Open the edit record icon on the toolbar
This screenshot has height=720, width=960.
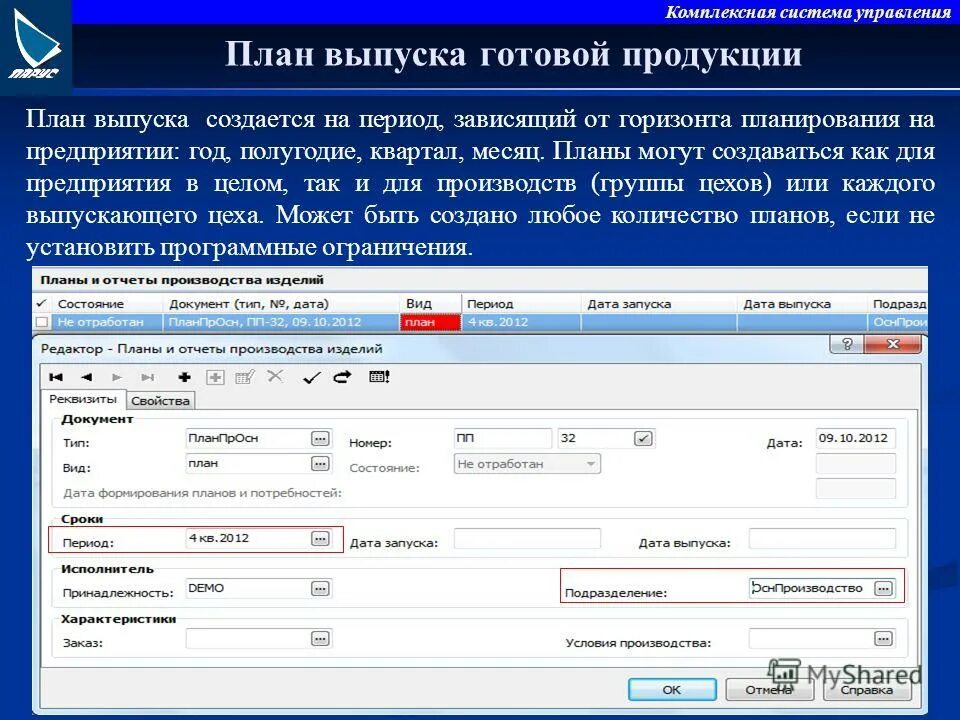[x=245, y=377]
